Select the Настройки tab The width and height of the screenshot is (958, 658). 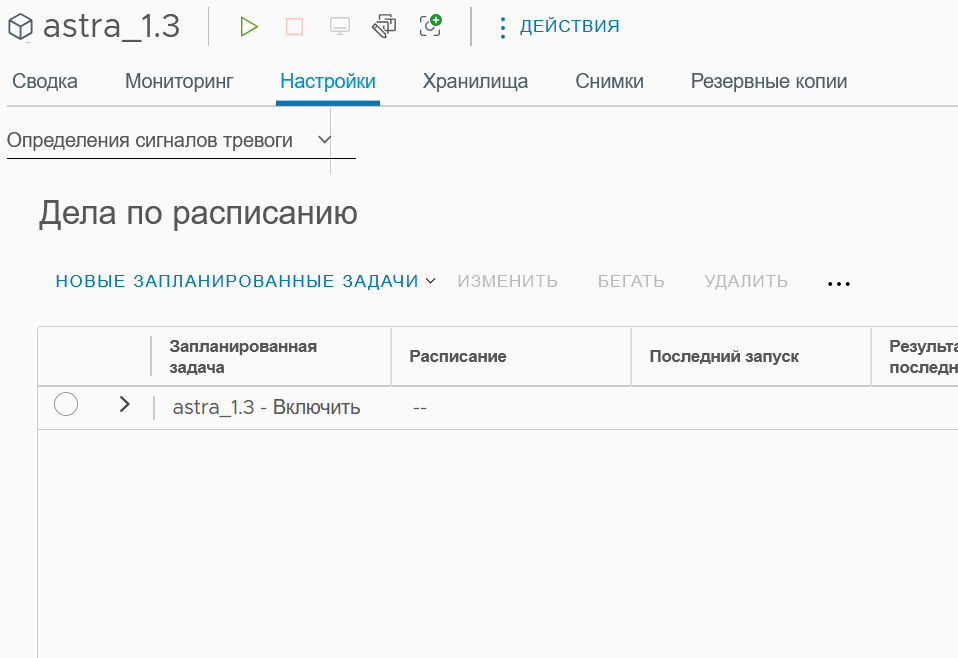coord(327,81)
